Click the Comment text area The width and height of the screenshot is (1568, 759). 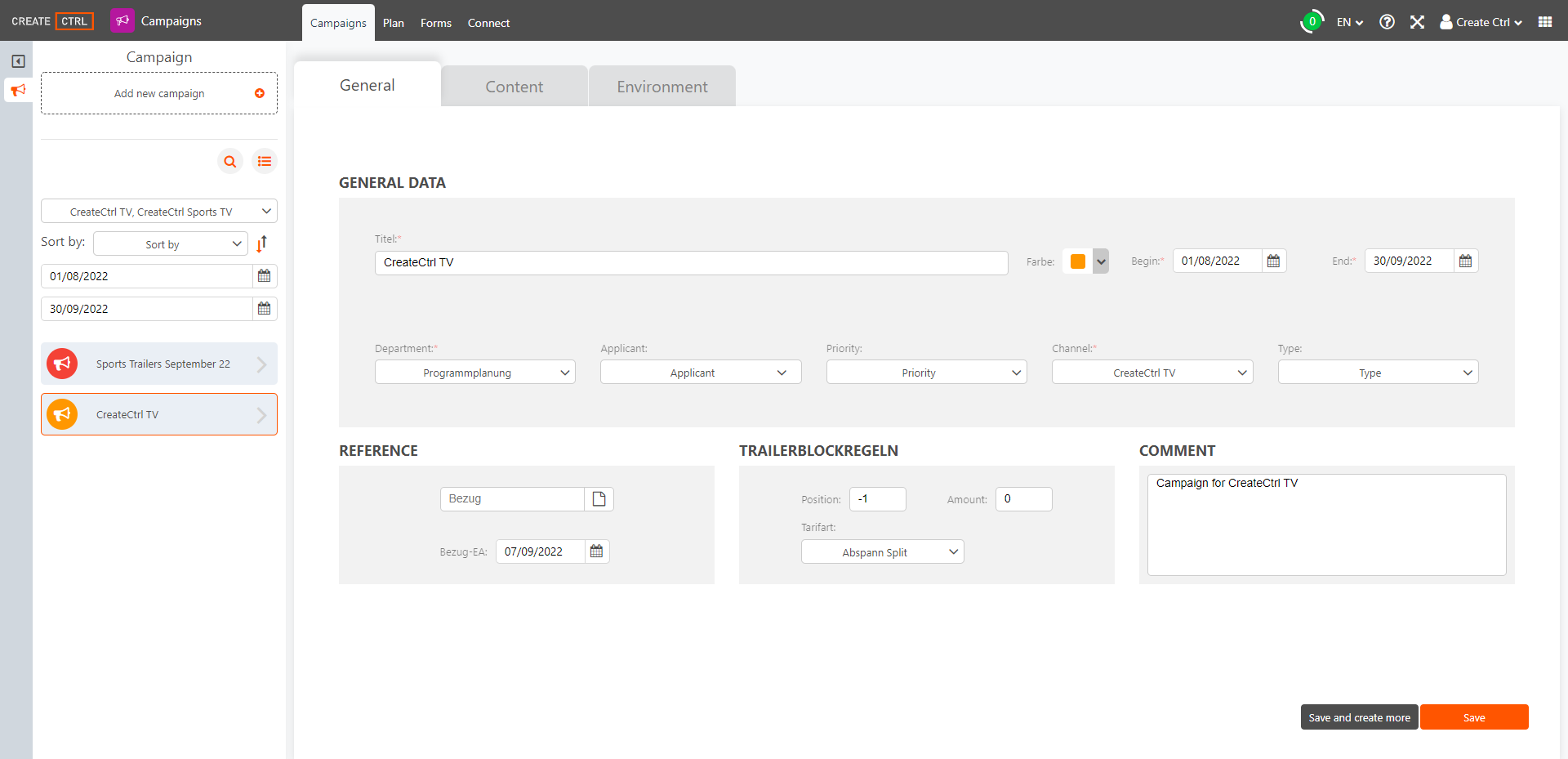(x=1327, y=525)
